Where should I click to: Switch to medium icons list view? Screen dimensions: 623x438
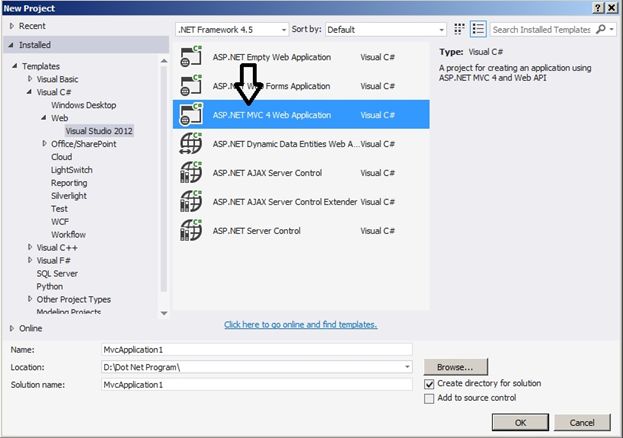[x=478, y=29]
